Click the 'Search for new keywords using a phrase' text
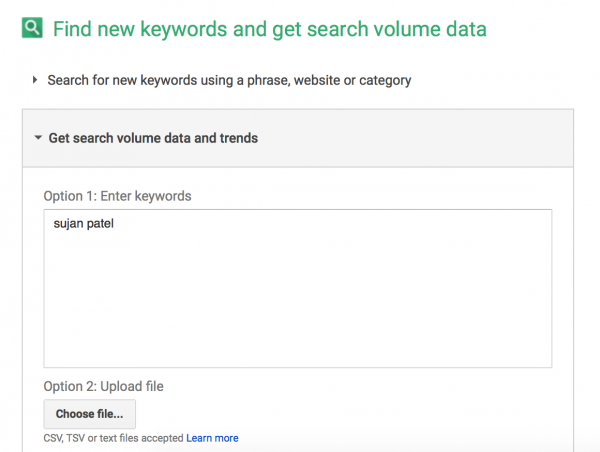 pyautogui.click(x=229, y=80)
